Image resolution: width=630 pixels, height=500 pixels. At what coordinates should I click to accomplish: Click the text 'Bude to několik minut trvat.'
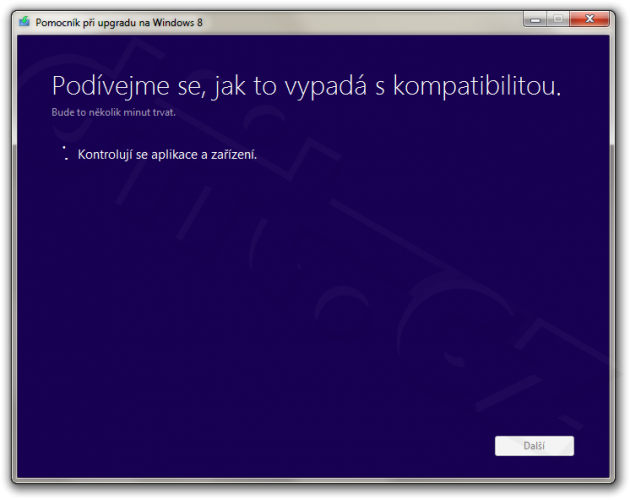tap(113, 112)
